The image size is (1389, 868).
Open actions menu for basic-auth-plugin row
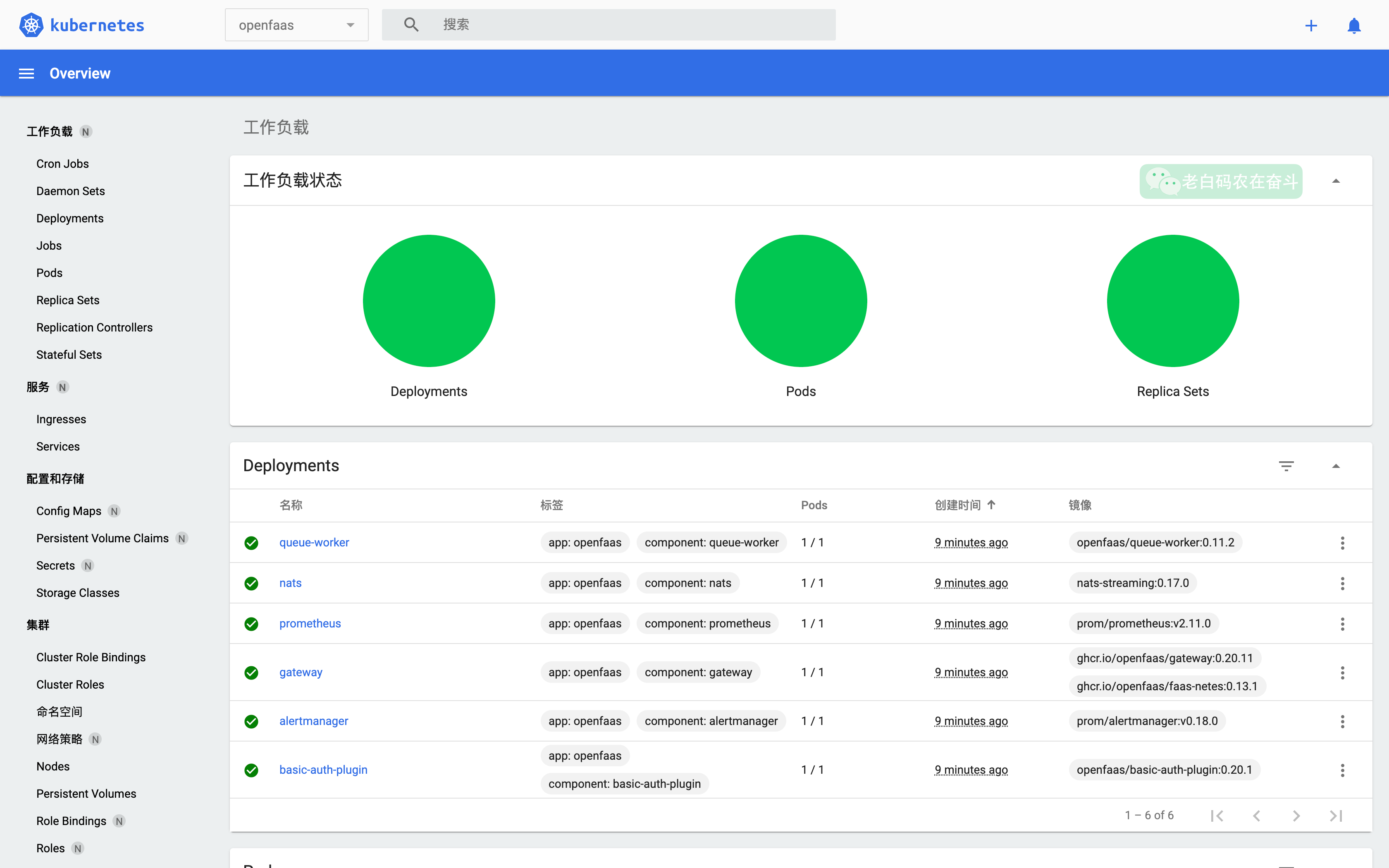tap(1343, 770)
